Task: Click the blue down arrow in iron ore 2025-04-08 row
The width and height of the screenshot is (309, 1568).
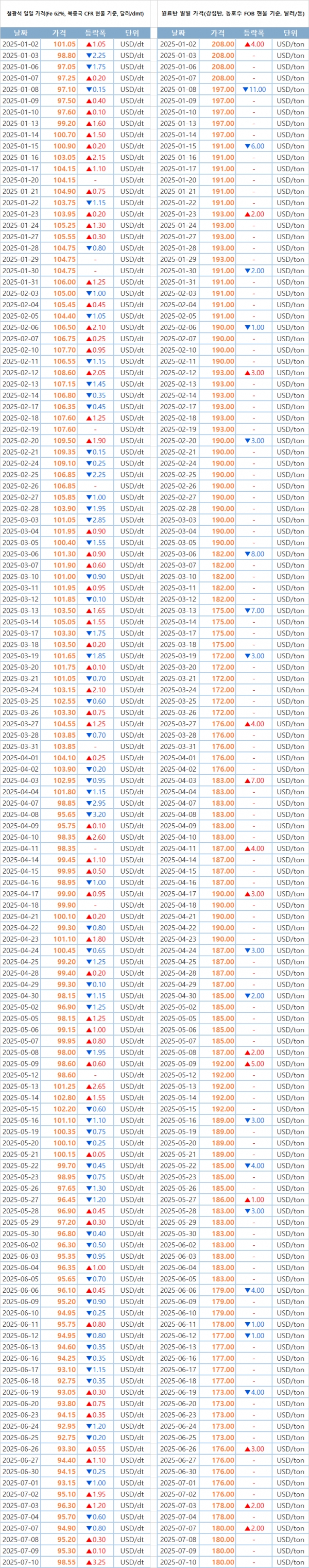Action: [89, 814]
